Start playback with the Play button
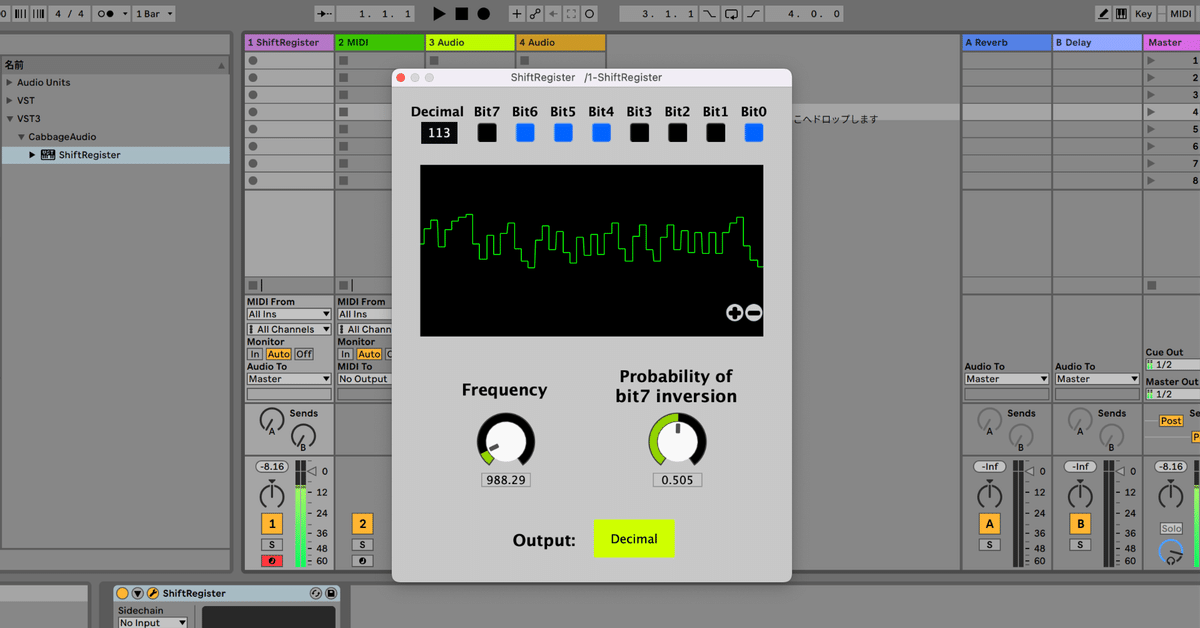The width and height of the screenshot is (1200, 628). pos(439,14)
